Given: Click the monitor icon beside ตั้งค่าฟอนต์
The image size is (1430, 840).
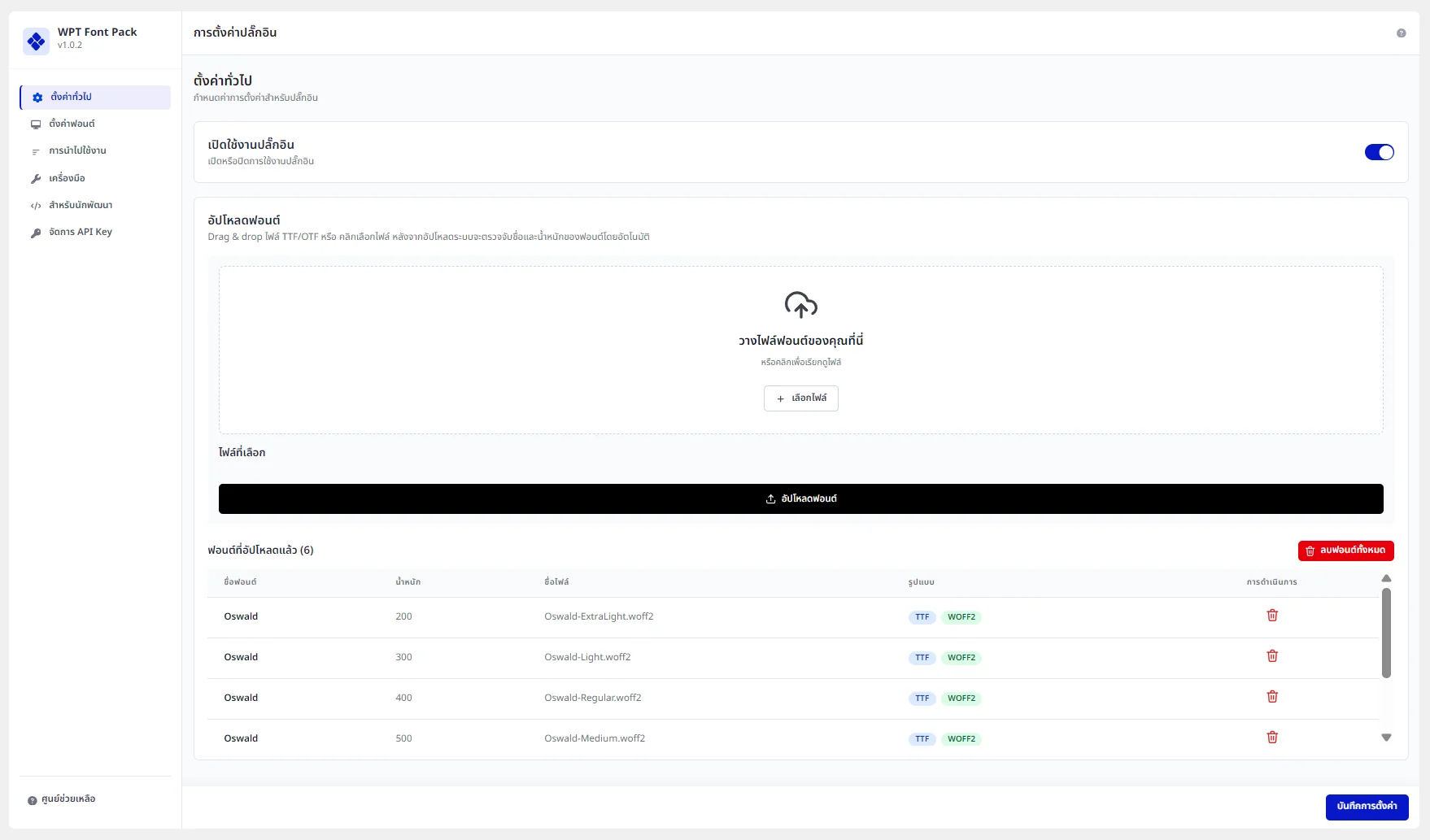Looking at the screenshot, I should tap(36, 124).
